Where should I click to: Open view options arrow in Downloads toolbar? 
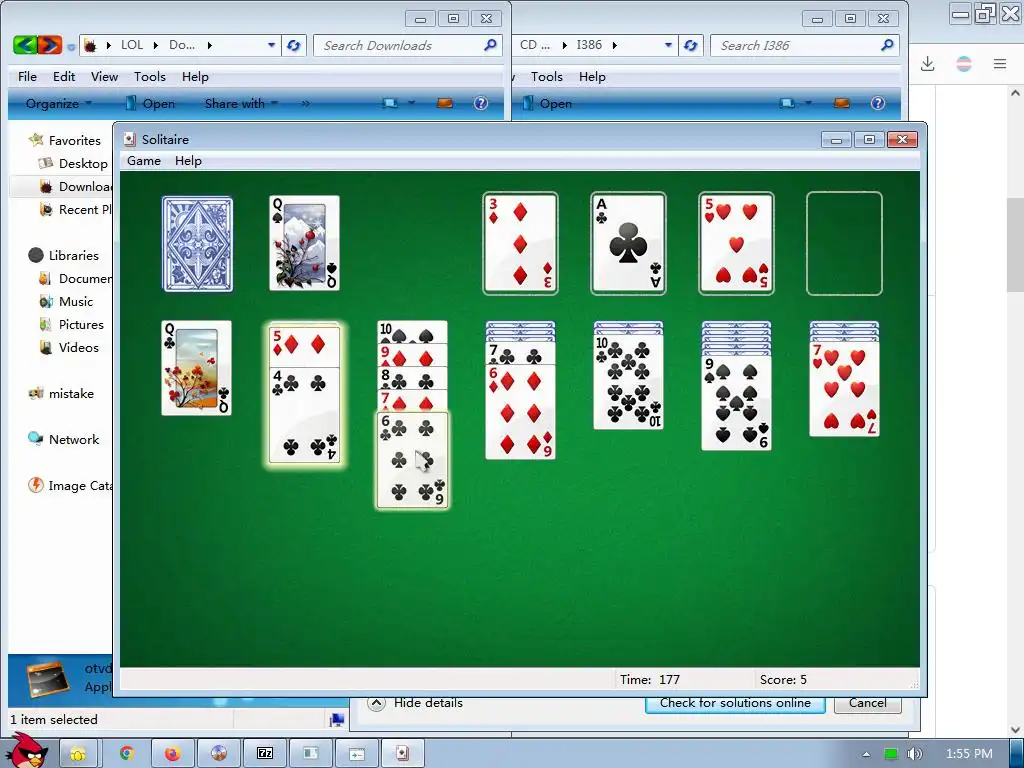click(411, 103)
